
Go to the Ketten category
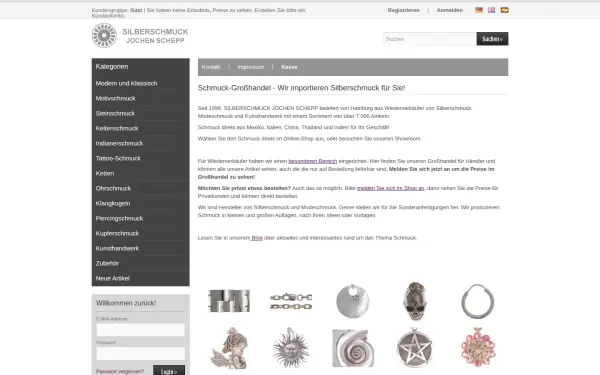pyautogui.click(x=105, y=173)
